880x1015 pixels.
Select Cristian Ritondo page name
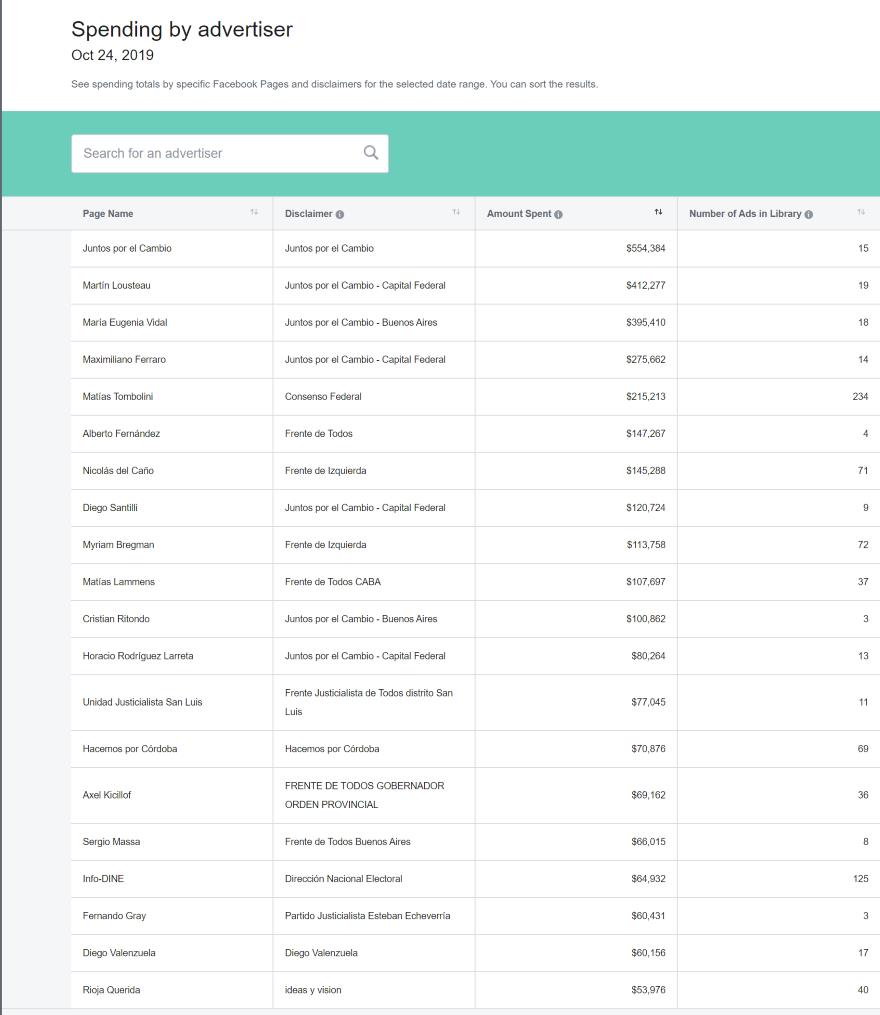click(x=116, y=619)
